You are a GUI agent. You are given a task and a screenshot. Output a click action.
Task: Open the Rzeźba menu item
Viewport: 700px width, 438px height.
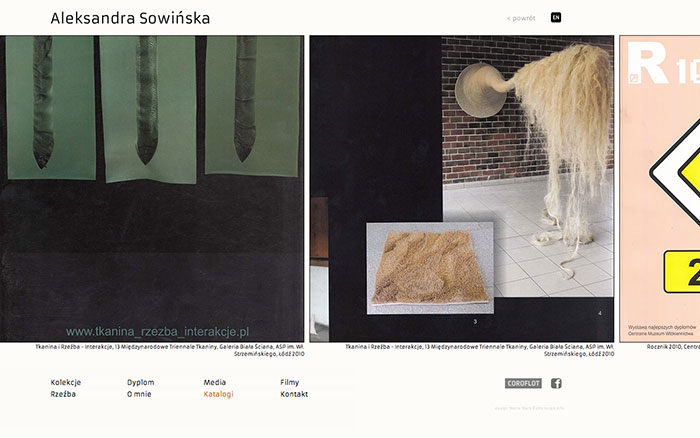(x=63, y=394)
